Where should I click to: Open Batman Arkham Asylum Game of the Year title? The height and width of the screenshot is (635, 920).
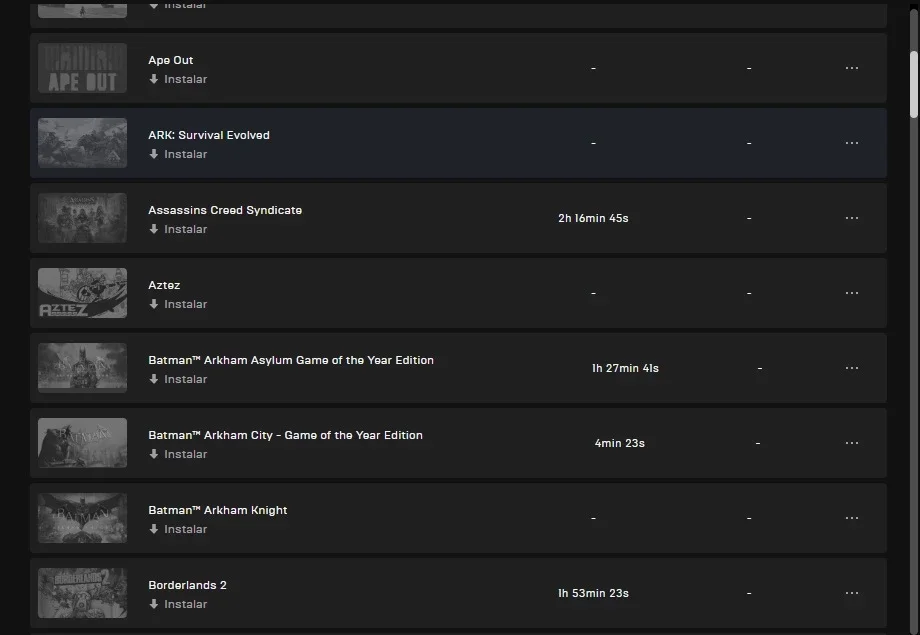(x=291, y=360)
